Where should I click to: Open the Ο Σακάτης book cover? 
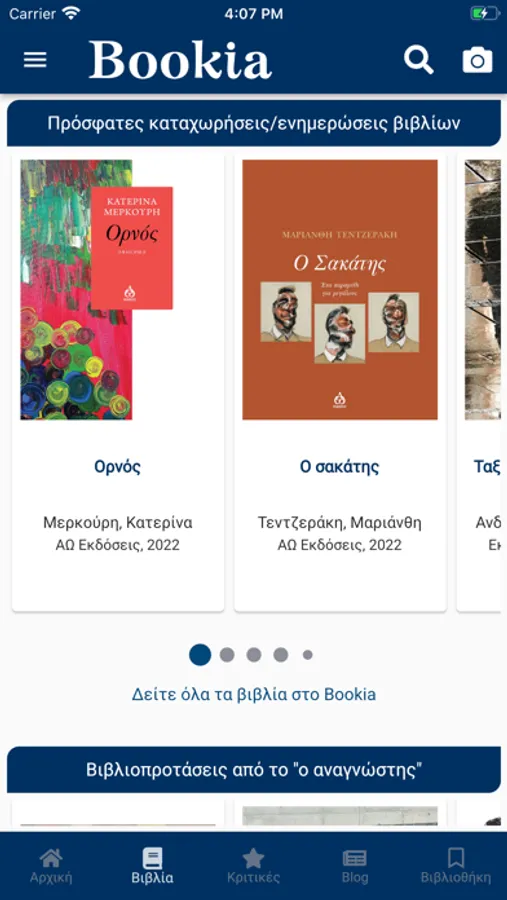pyautogui.click(x=340, y=289)
